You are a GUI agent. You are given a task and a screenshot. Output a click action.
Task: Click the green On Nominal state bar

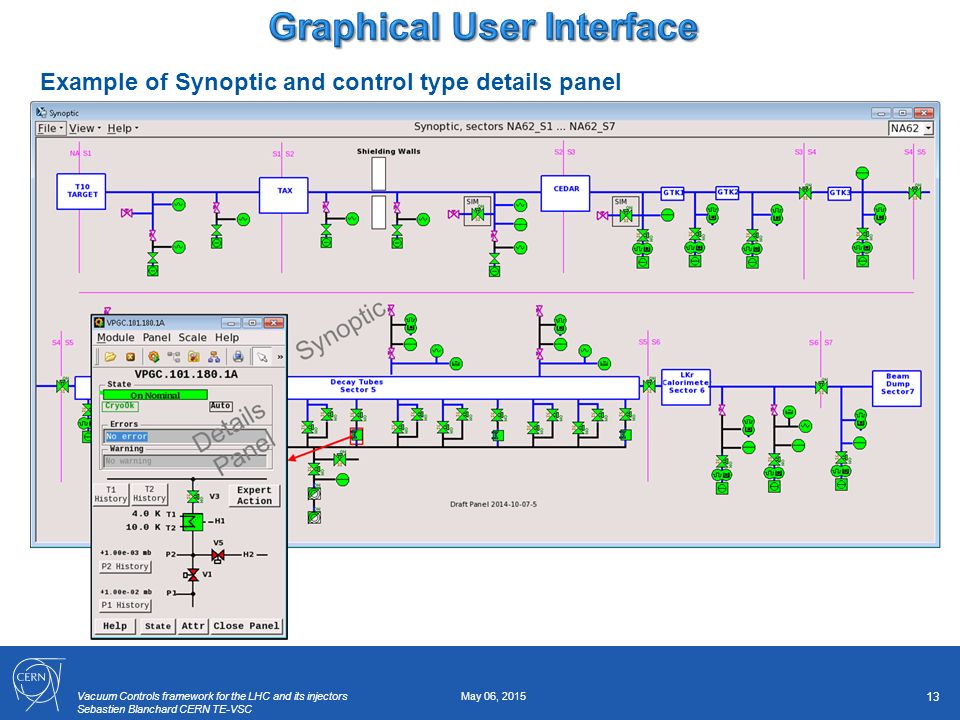(x=155, y=395)
